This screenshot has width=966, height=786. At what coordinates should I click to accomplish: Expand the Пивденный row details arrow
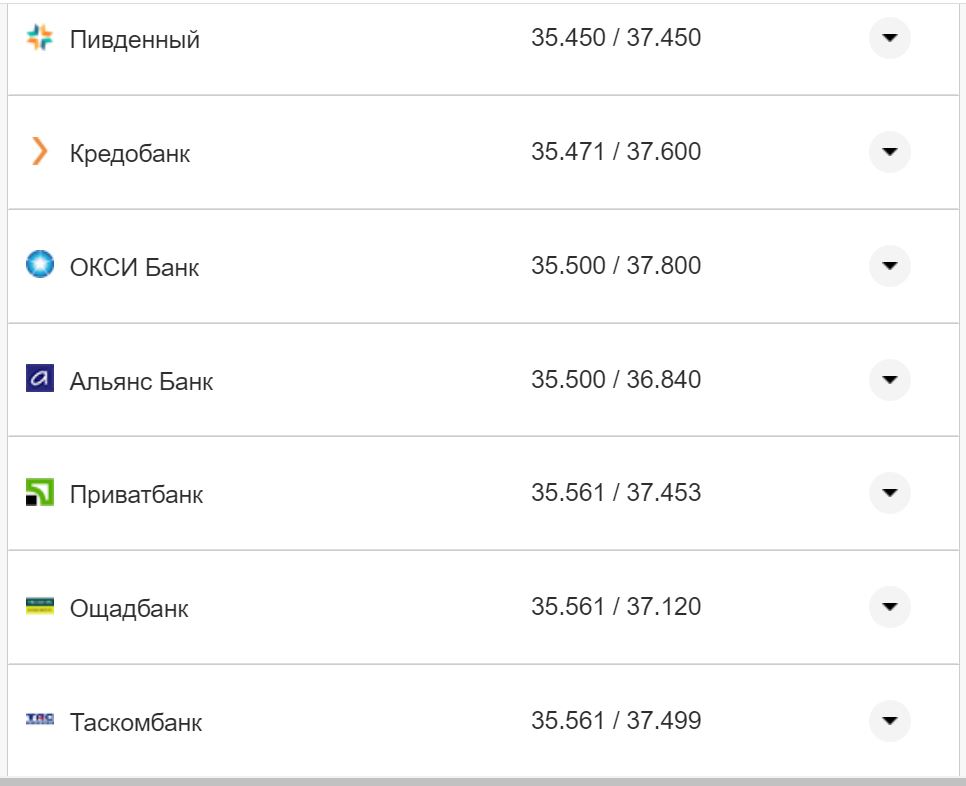[889, 39]
